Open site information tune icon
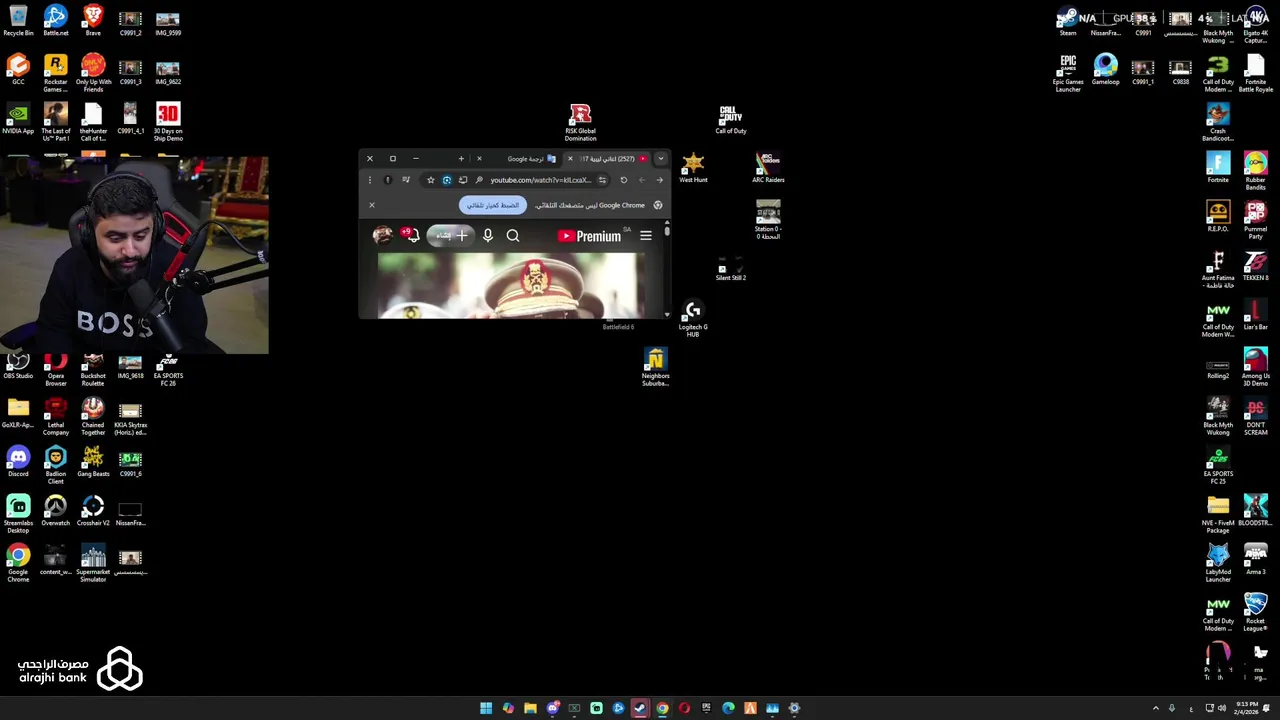 tap(602, 180)
